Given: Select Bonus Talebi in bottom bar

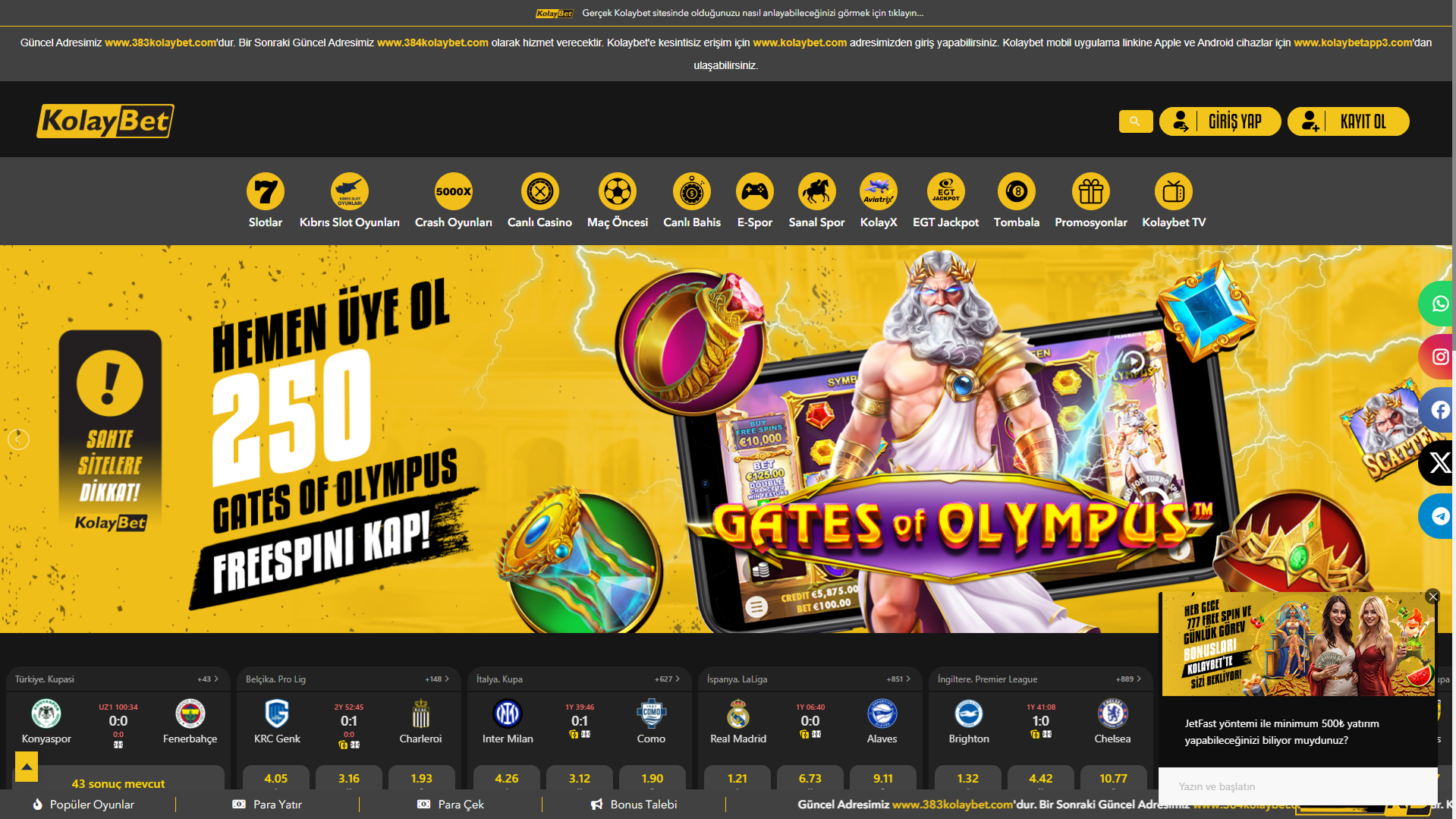Looking at the screenshot, I should pos(634,805).
